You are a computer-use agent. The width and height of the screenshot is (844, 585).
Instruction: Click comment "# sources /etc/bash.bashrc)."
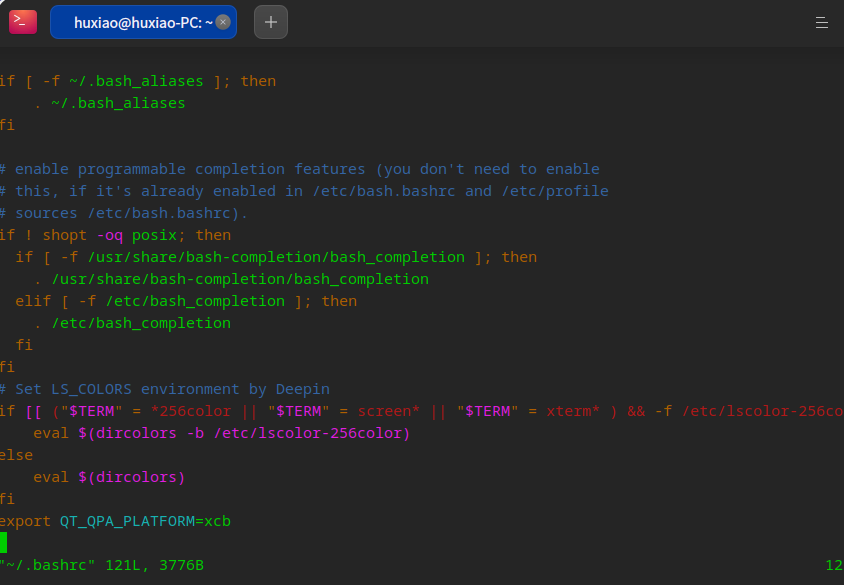[x=124, y=213]
